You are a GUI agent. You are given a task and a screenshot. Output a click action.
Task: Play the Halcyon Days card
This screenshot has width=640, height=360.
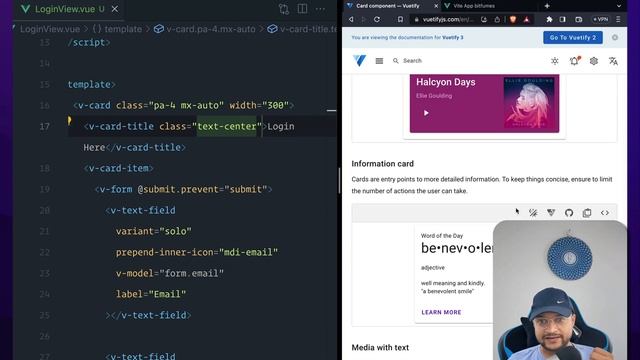426,113
